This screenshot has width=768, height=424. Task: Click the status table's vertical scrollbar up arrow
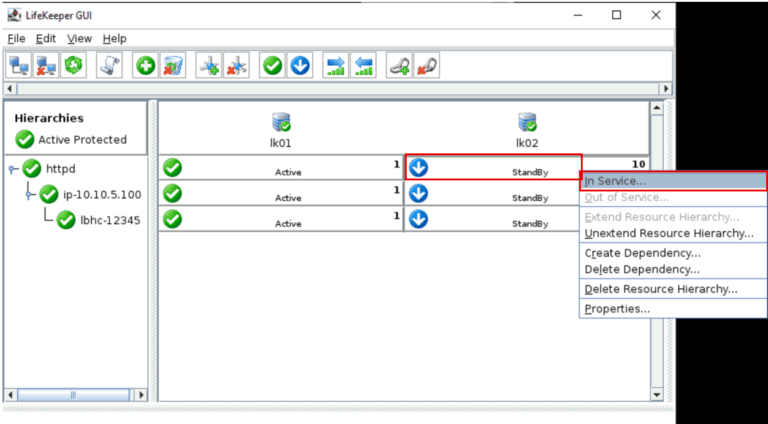[656, 108]
